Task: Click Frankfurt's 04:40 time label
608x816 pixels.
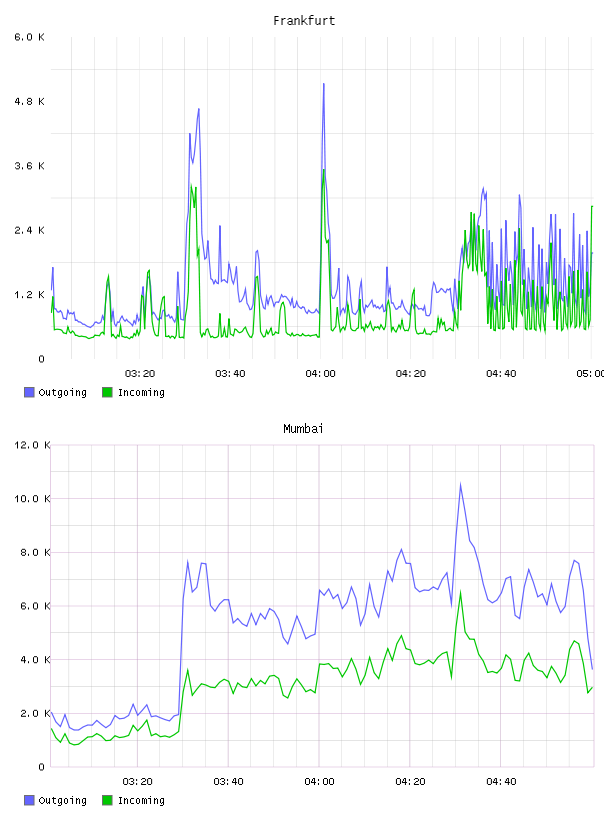Action: [501, 374]
